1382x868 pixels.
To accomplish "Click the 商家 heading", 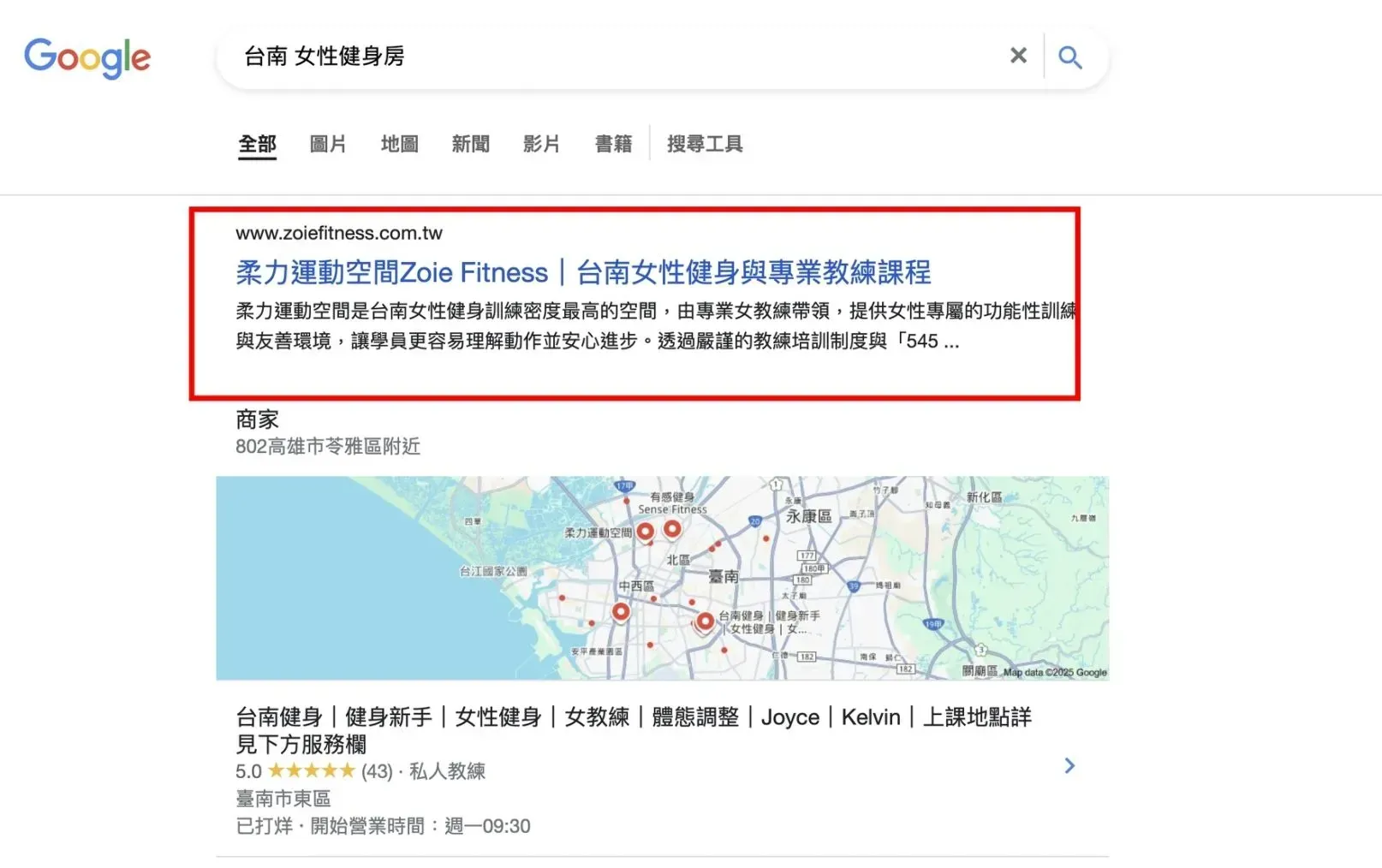I will click(258, 419).
